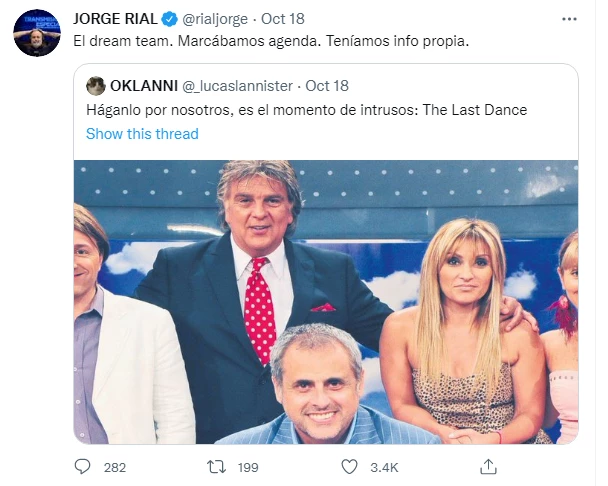Open the JORGE RIAL display name link
Image resolution: width=608 pixels, height=486 pixels.
coord(114,19)
